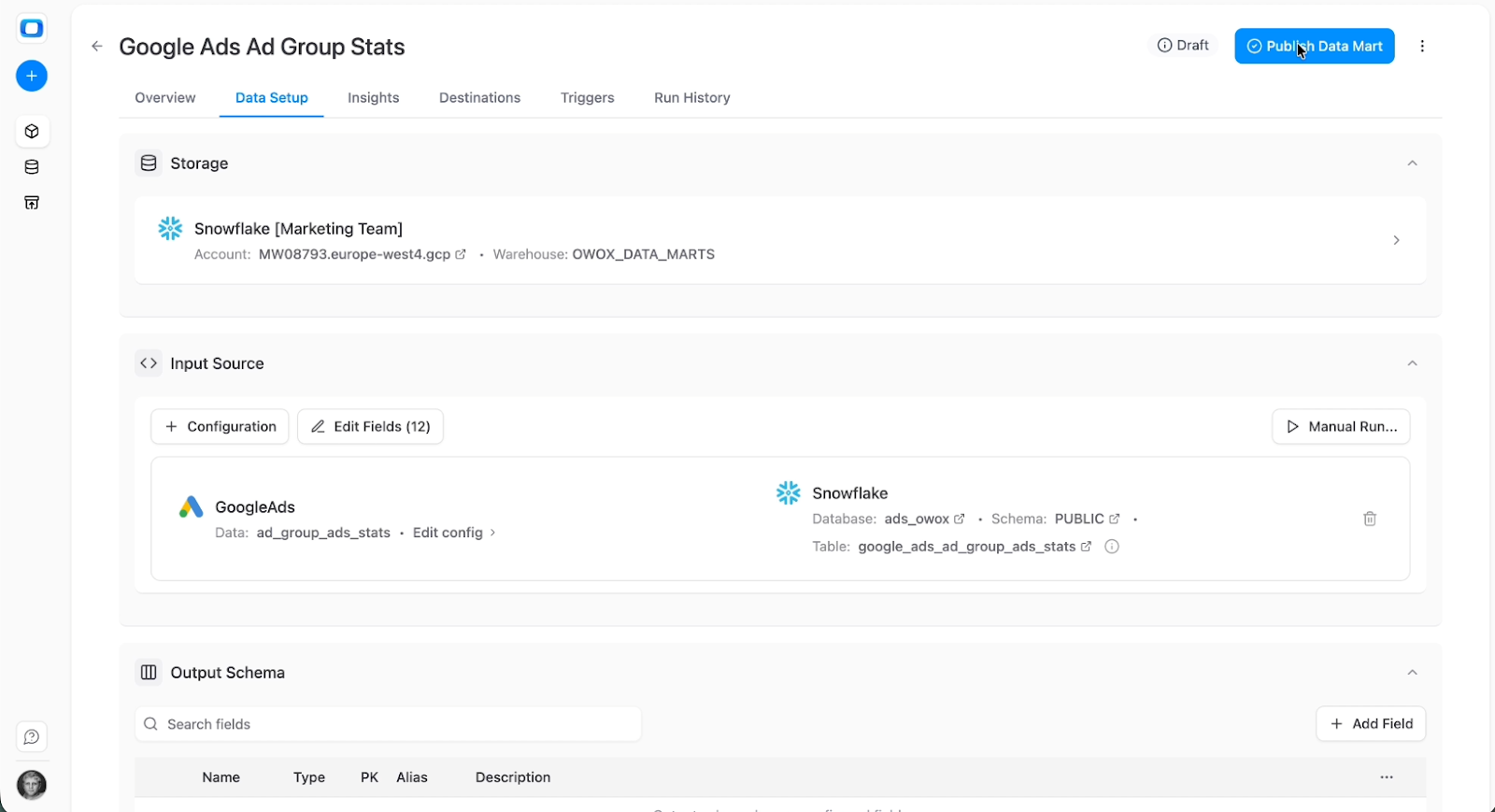Click the ad_group_ads_stats data value

coord(323,533)
